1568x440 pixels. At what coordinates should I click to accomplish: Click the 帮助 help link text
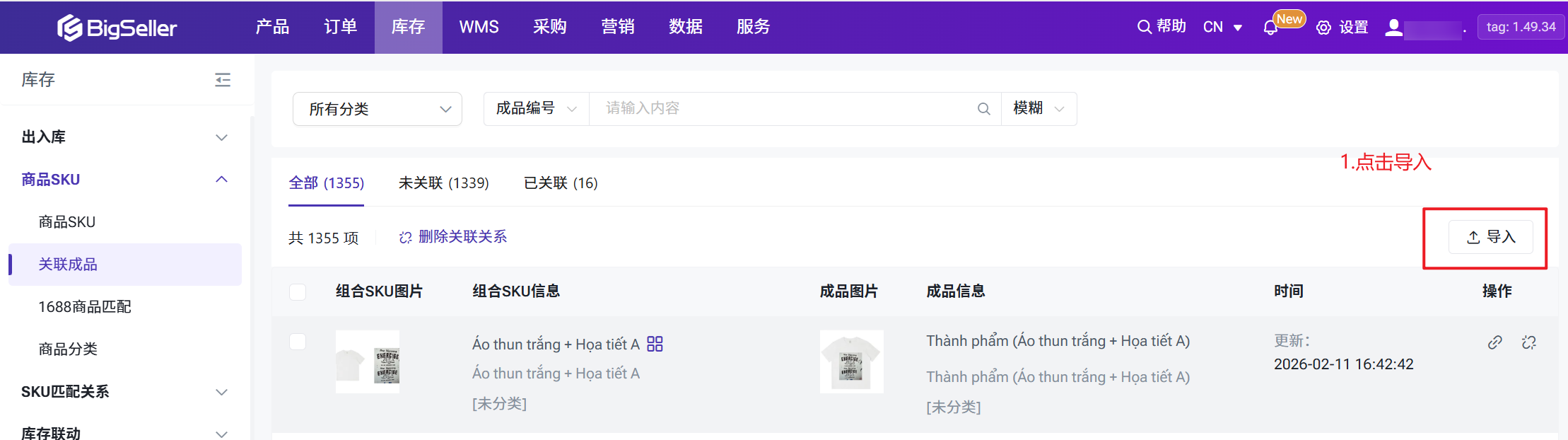coord(1171,26)
